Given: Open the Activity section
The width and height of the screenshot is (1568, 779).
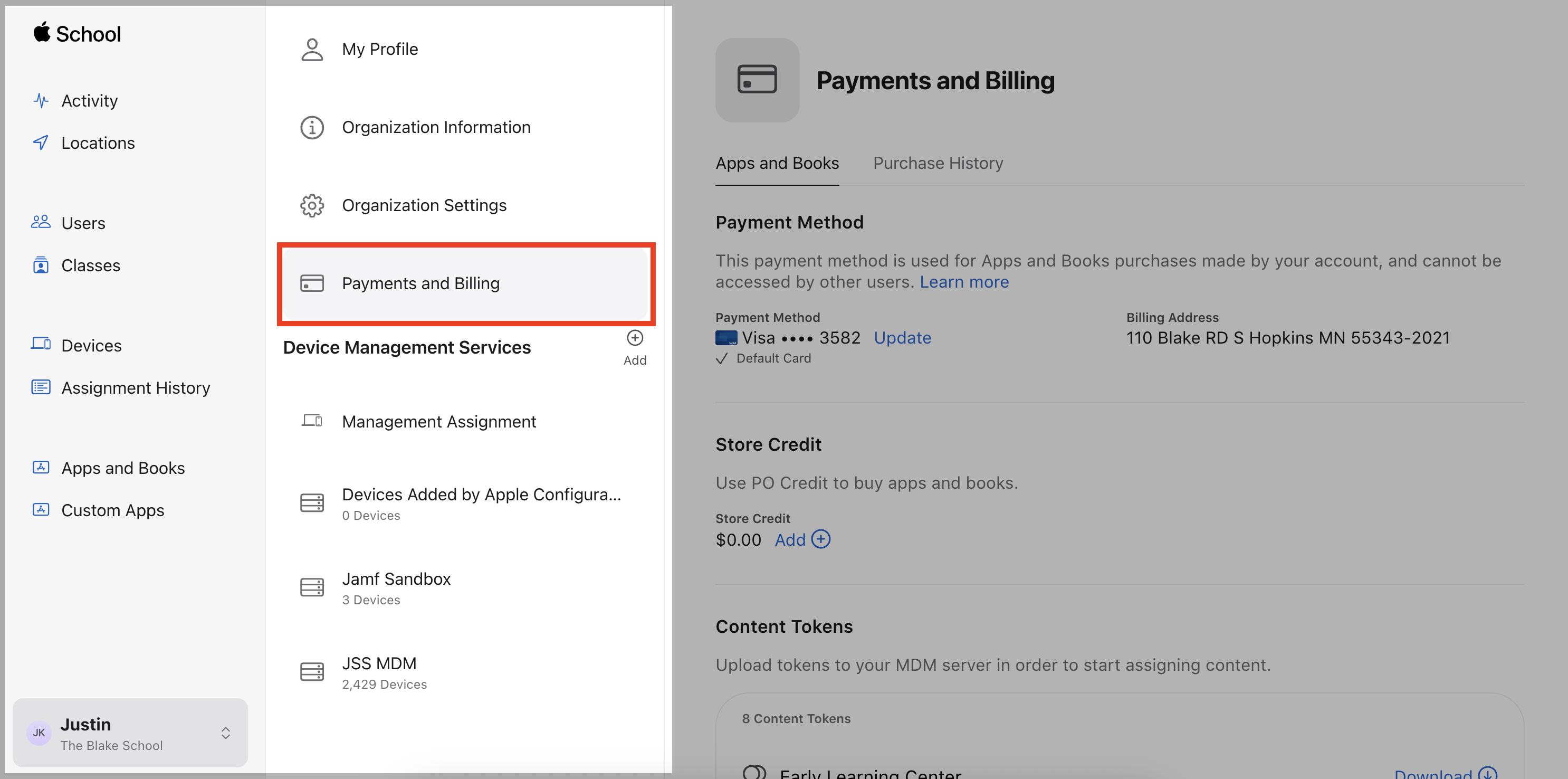Looking at the screenshot, I should 90,100.
